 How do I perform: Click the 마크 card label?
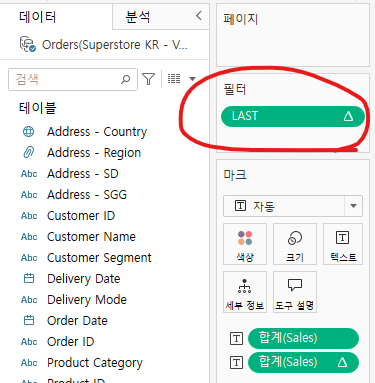pos(235,175)
